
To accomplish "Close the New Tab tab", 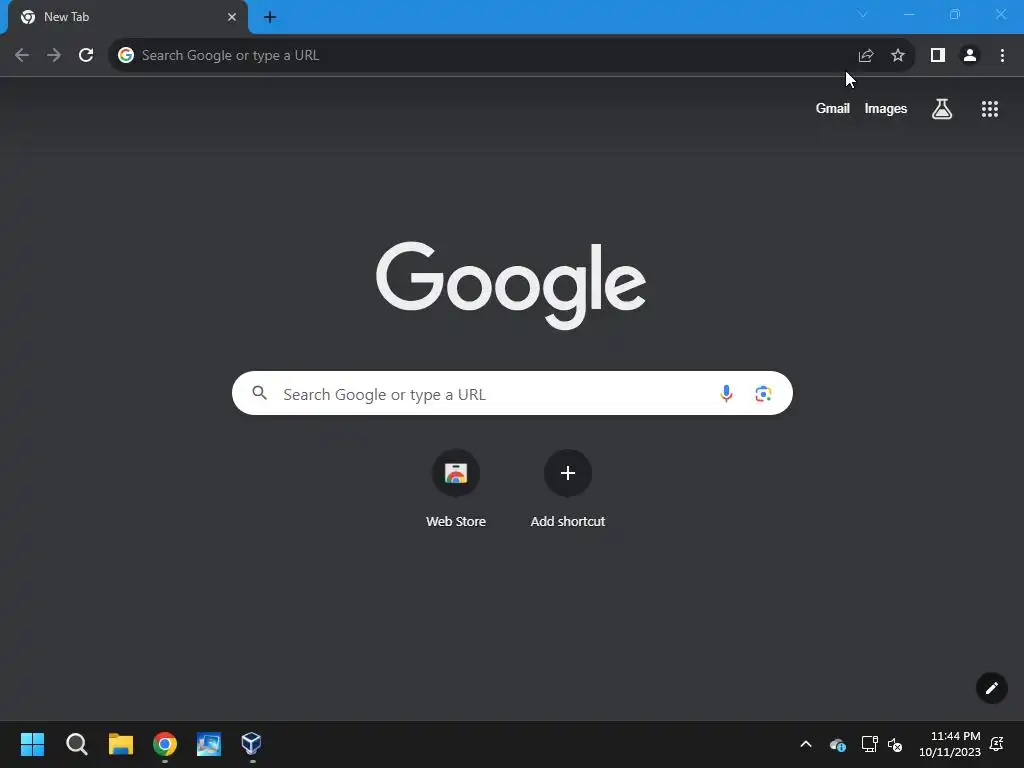I will 232,17.
